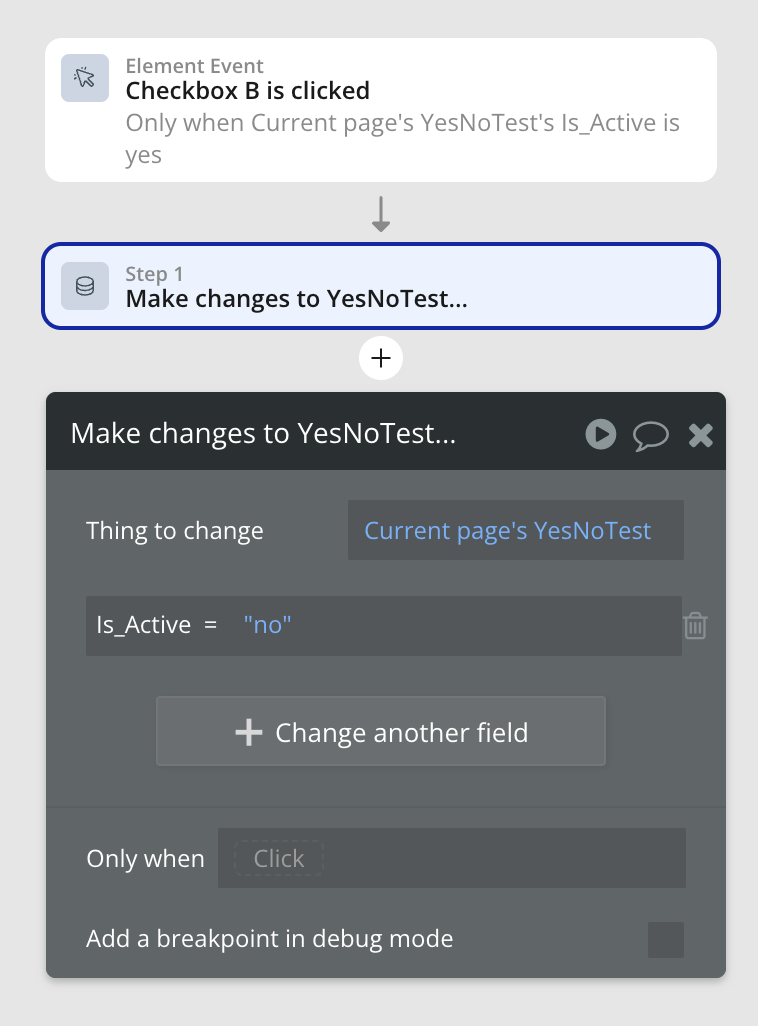
Task: Click the Add a breakpoint label
Action: (269, 939)
